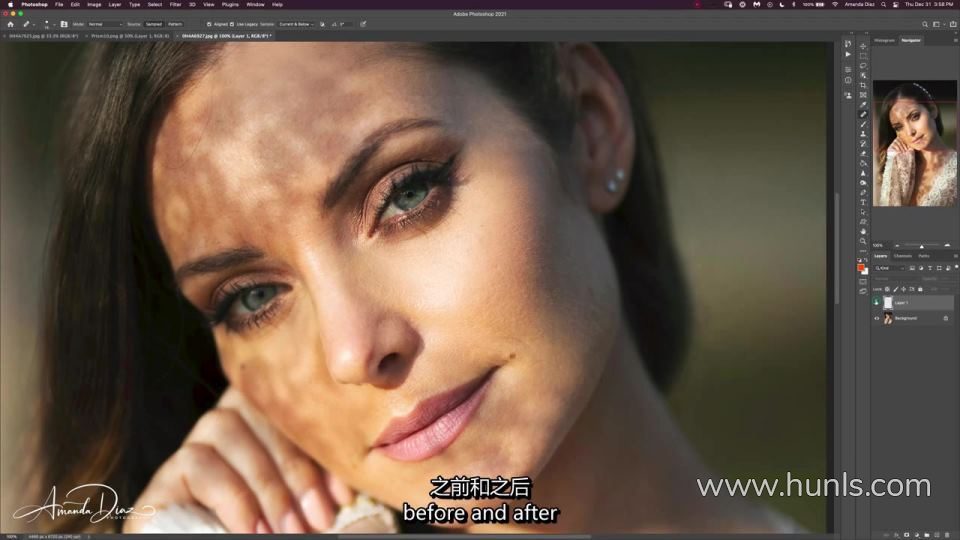Switch to the Channels tab

(x=902, y=256)
